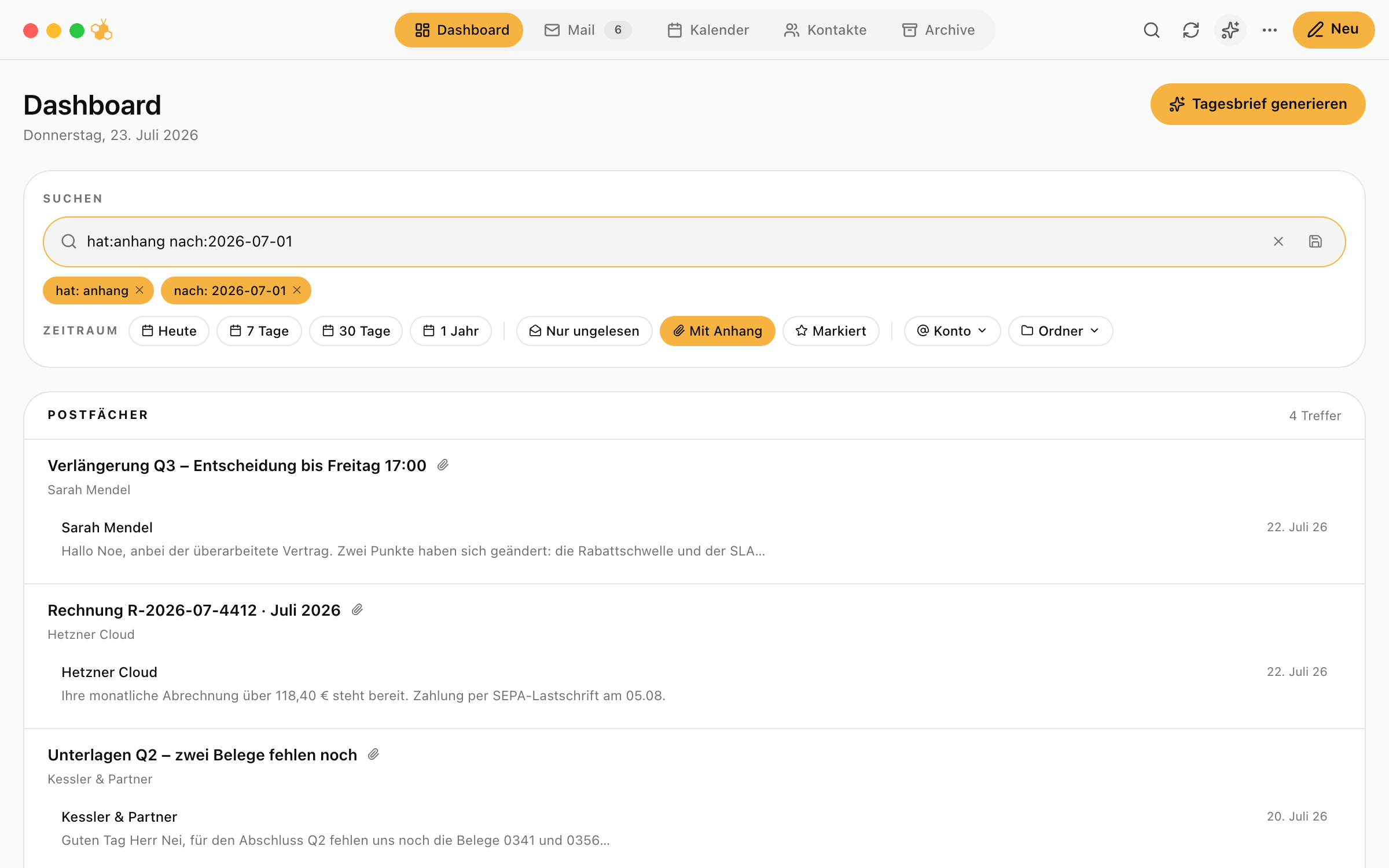Screen dimensions: 1389x868
Task: Click '4 Treffer' result count
Action: pyautogui.click(x=1315, y=415)
